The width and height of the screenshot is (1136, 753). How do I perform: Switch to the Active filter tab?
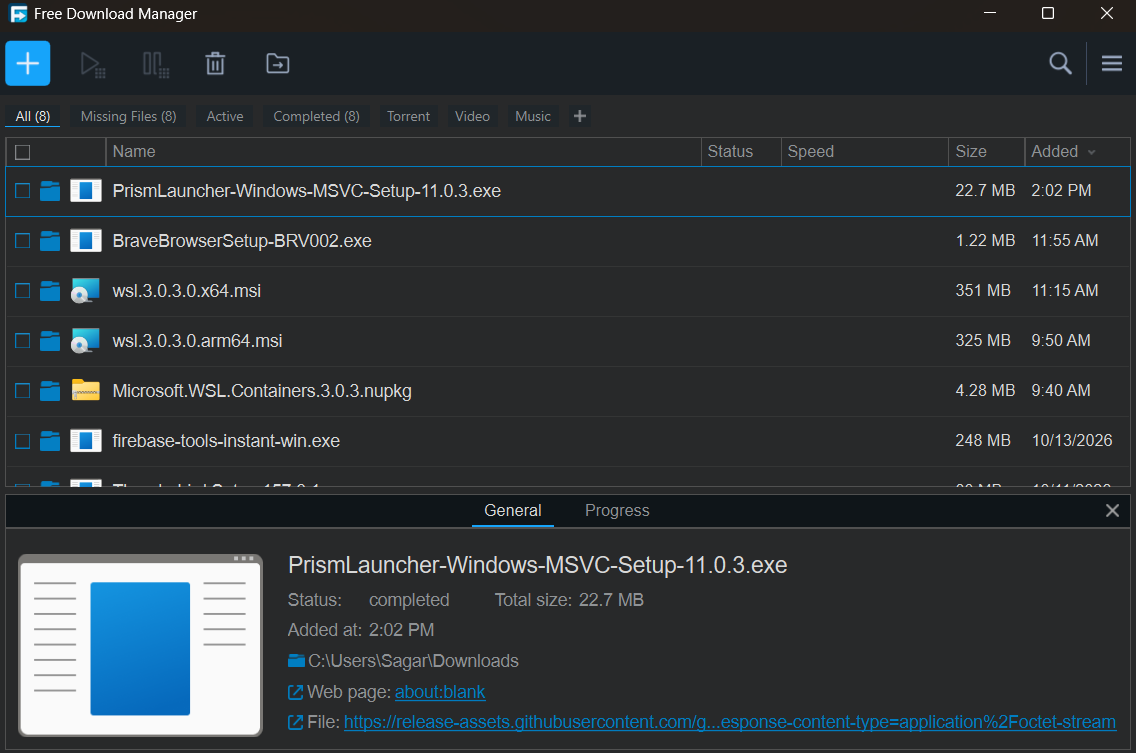click(x=225, y=116)
